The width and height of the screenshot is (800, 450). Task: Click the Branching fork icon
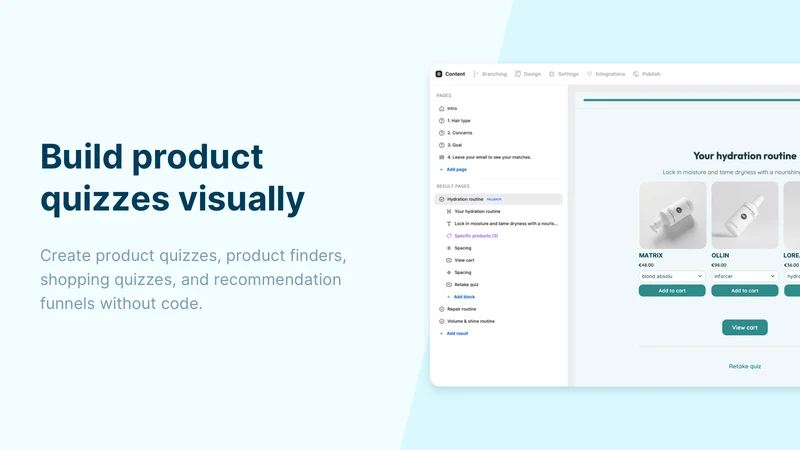[x=476, y=74]
